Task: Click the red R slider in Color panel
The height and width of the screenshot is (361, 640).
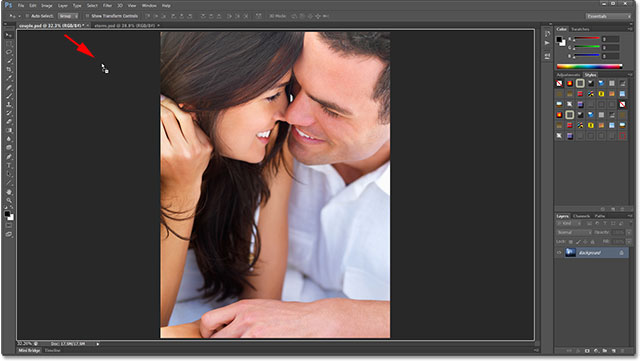Action: (586, 39)
